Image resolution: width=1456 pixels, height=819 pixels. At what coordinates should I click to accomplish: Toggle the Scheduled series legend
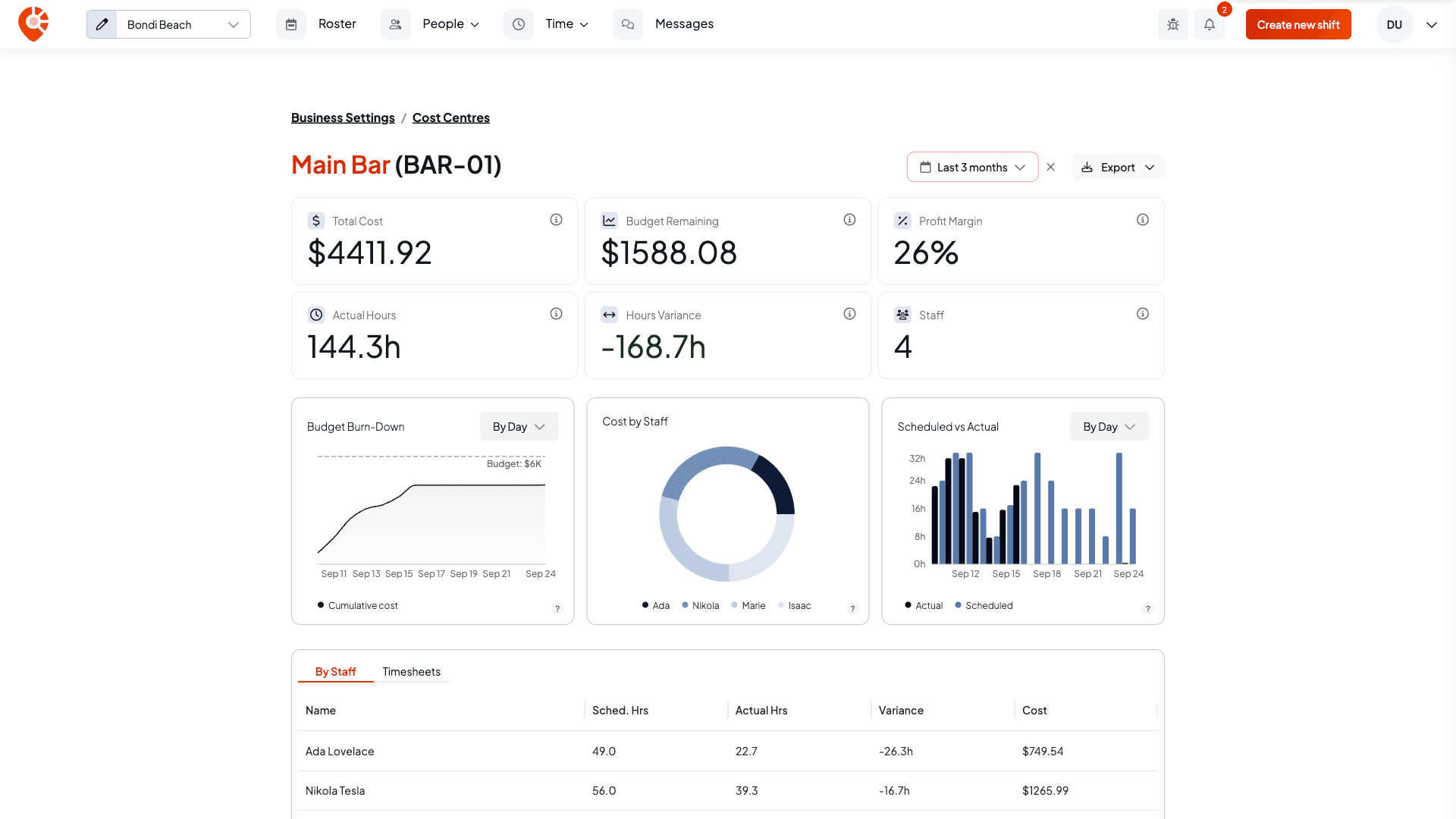tap(984, 605)
